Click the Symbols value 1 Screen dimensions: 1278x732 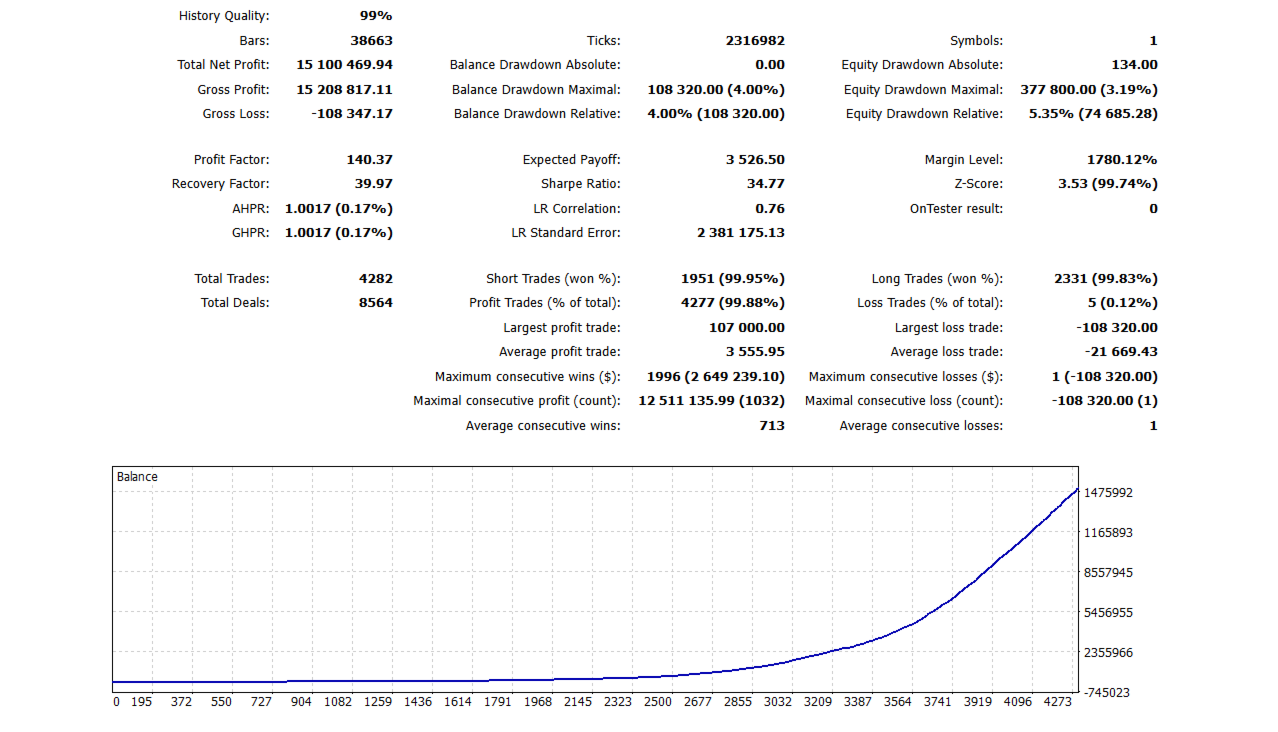[x=1153, y=41]
